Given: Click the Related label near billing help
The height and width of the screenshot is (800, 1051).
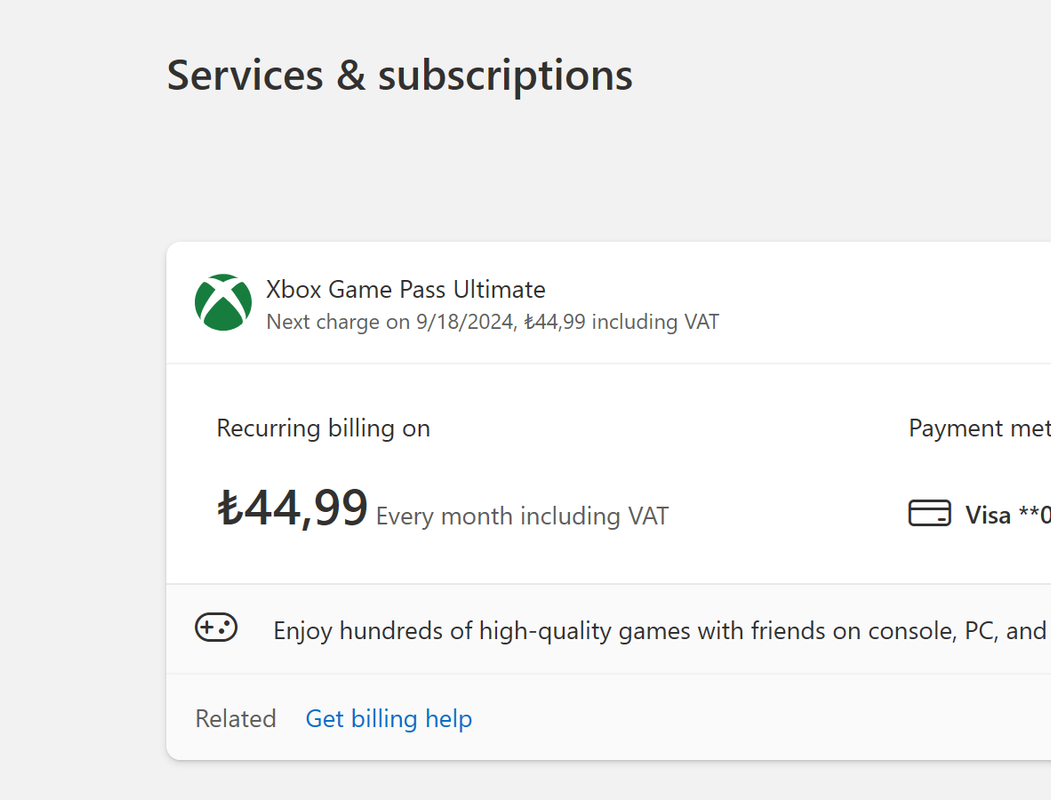Looking at the screenshot, I should click(x=235, y=719).
